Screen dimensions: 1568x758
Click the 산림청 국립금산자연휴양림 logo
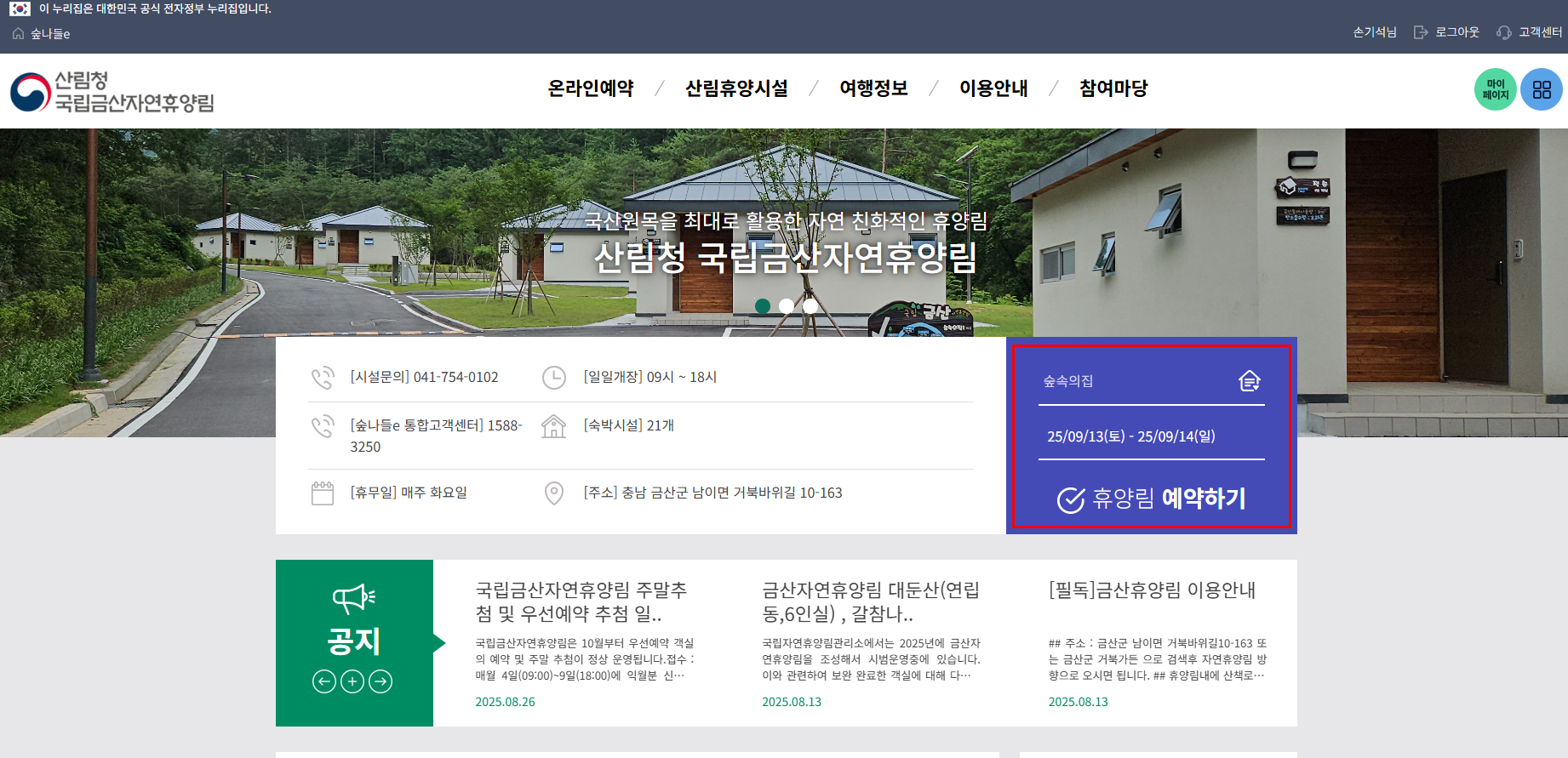tap(112, 91)
